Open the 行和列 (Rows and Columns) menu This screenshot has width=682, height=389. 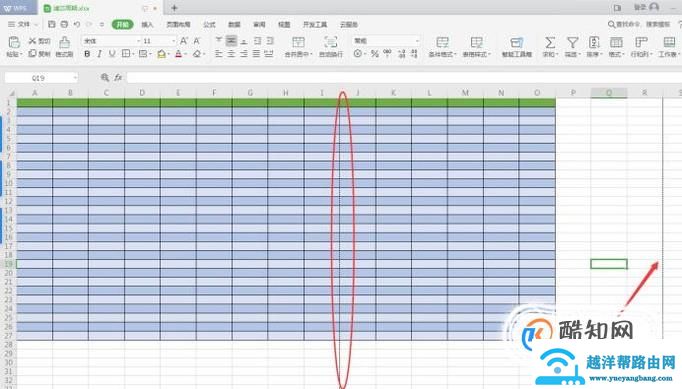642,47
